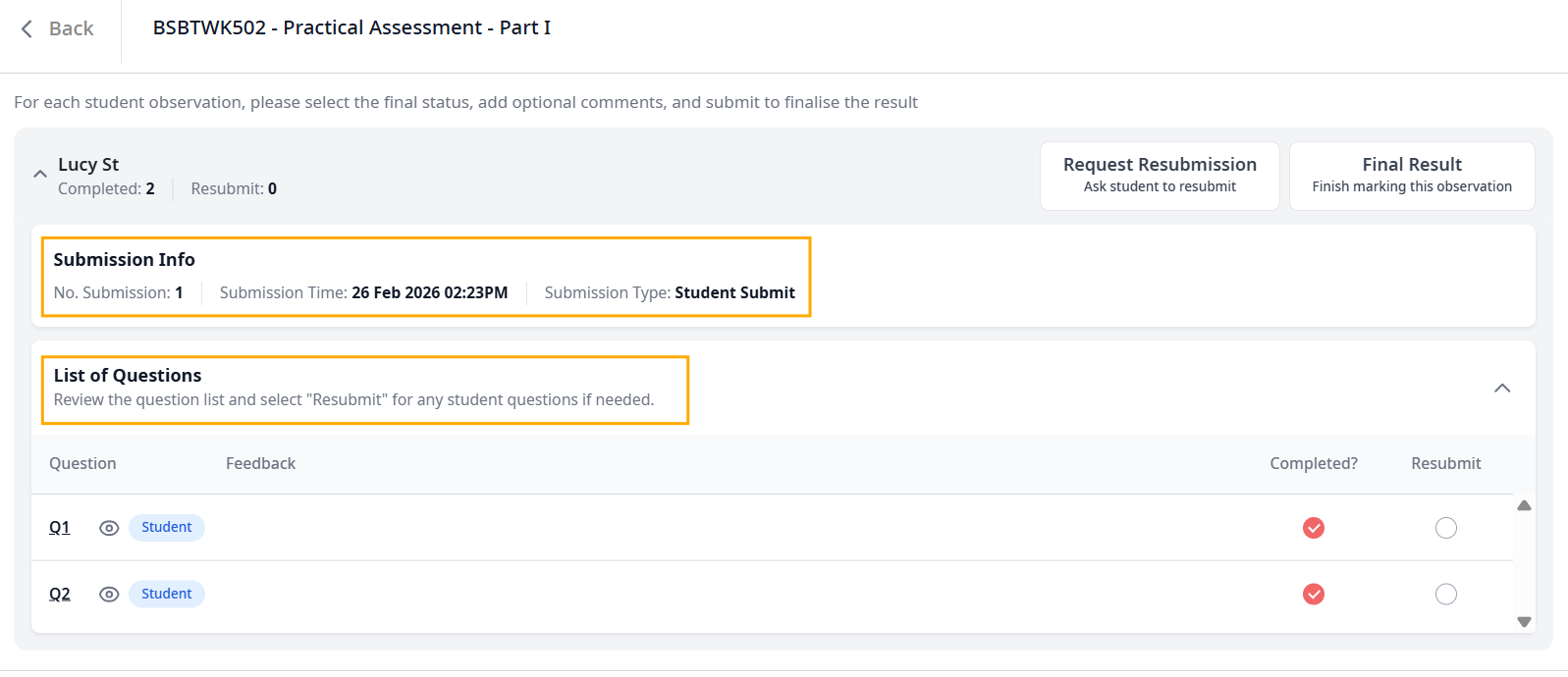This screenshot has height=677, width=1568.
Task: Click the Back text link
Action: point(72,29)
